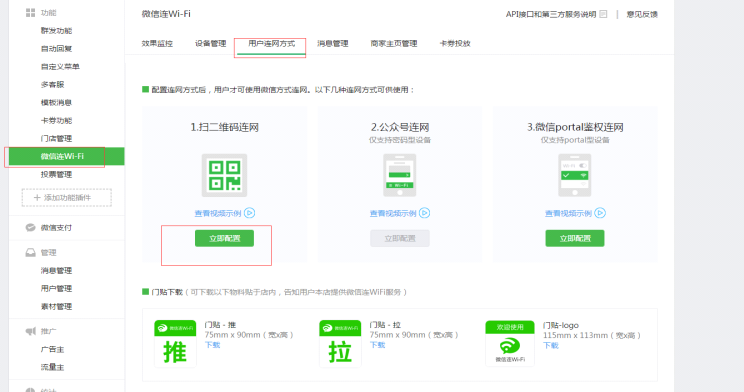Viewport: 744px width, 392px height.
Task: Play video icon under portal鉴权连网
Action: click(x=600, y=213)
